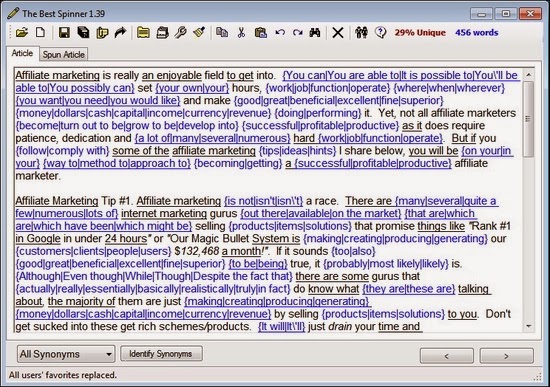Click the two people icon

[x=361, y=33]
